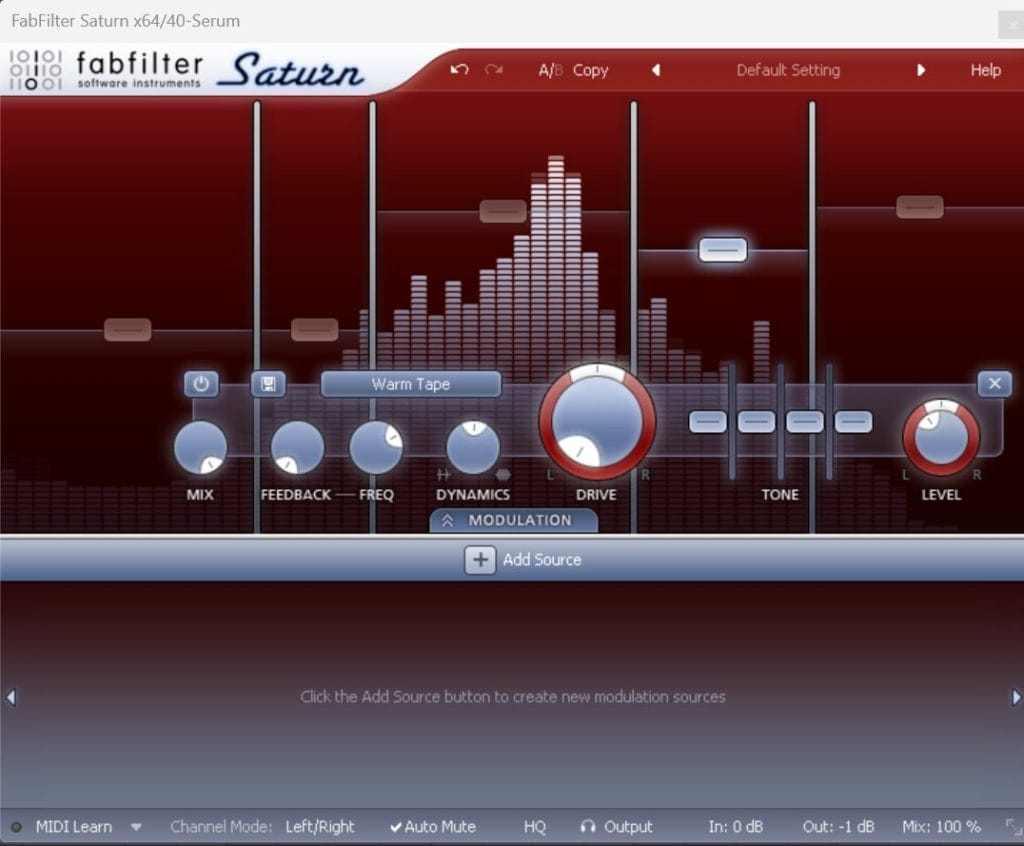Remove band with the X icon
The image size is (1024, 846).
994,384
